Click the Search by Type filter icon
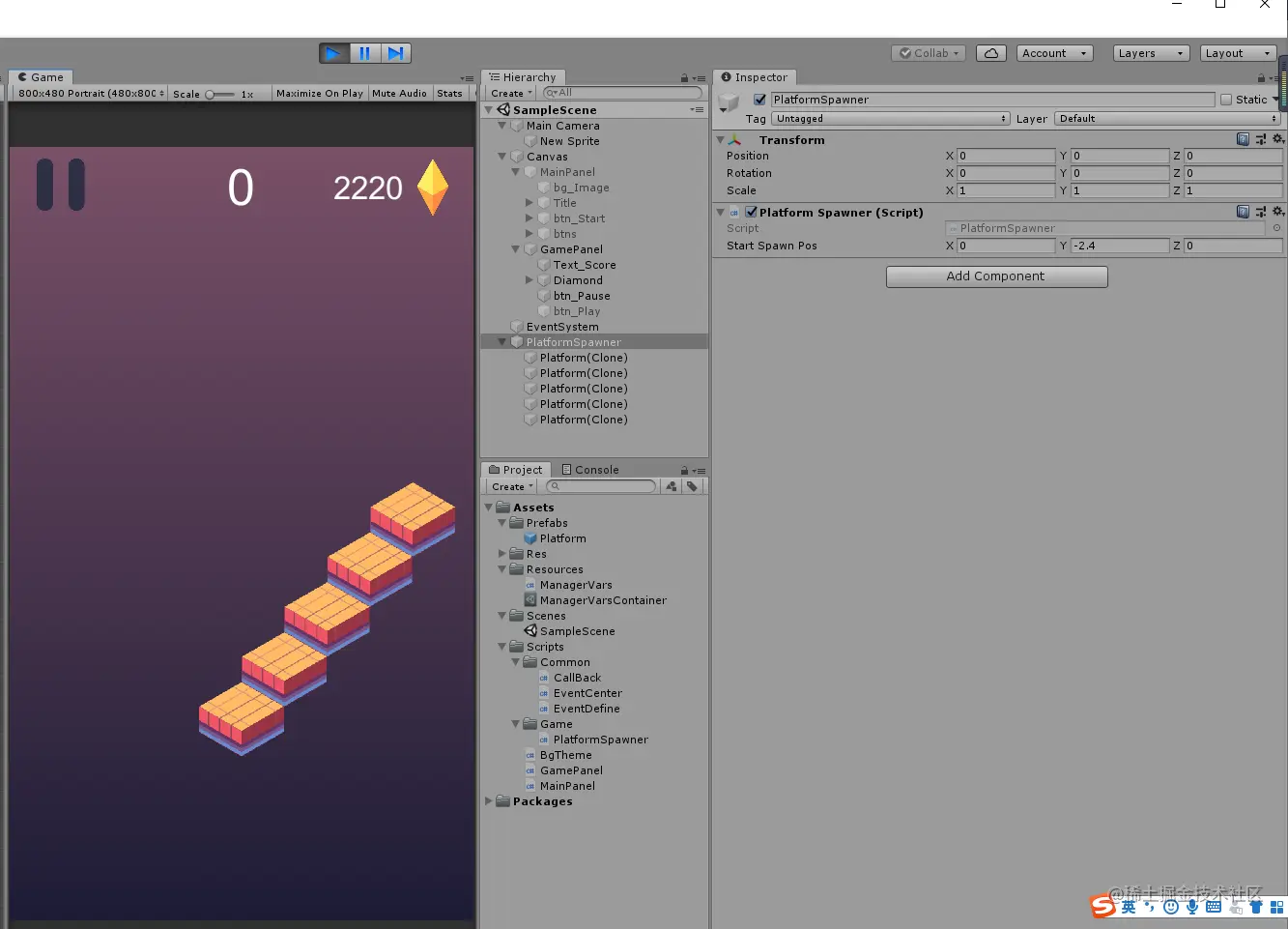Viewport: 1288px width, 929px height. 672,486
